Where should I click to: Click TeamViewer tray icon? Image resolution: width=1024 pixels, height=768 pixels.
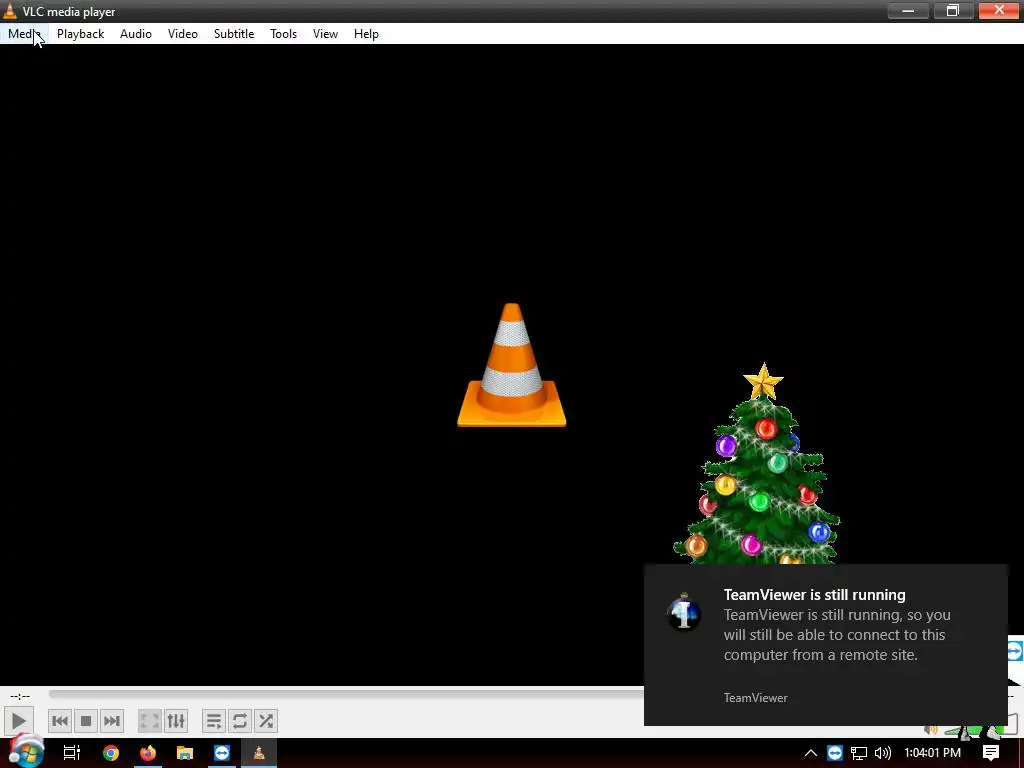click(835, 753)
